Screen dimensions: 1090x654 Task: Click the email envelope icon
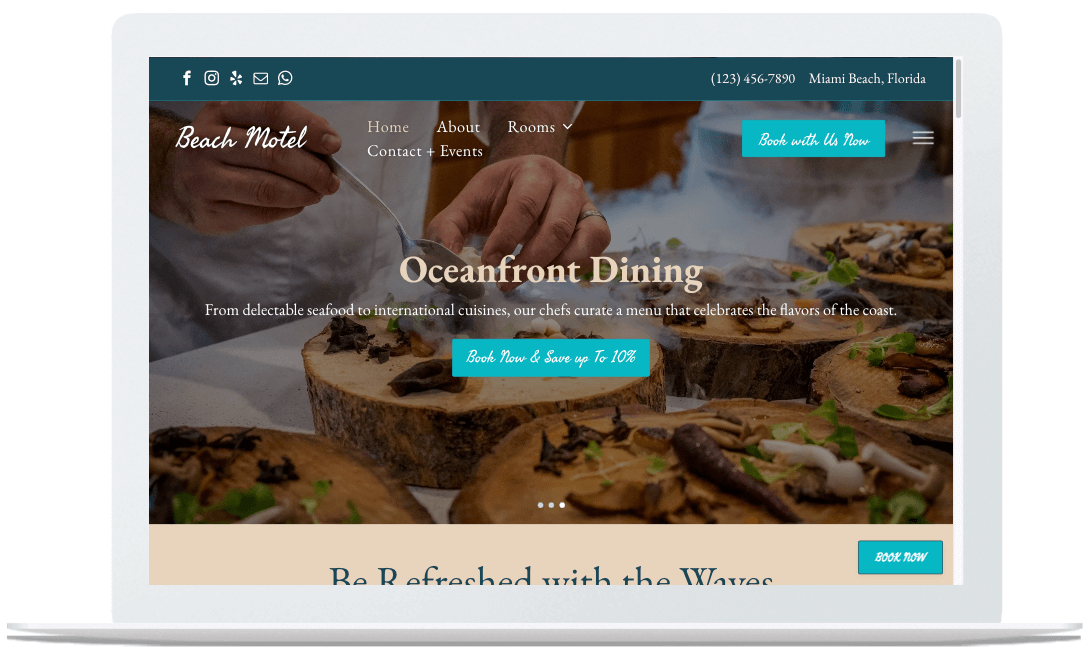(x=261, y=79)
